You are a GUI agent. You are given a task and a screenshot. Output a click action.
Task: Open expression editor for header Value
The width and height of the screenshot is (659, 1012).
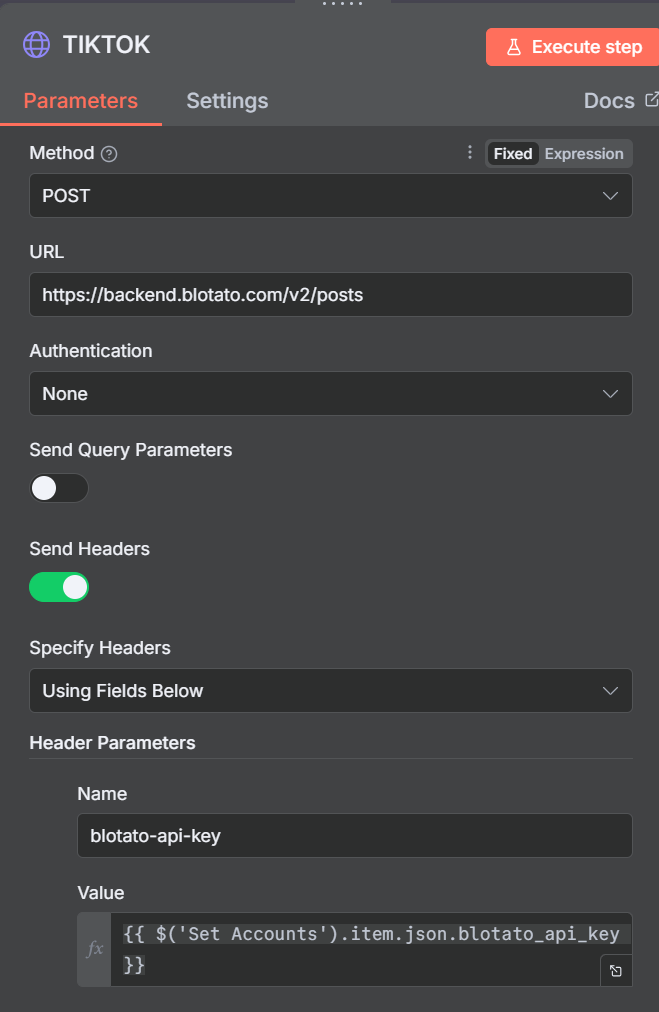616,971
